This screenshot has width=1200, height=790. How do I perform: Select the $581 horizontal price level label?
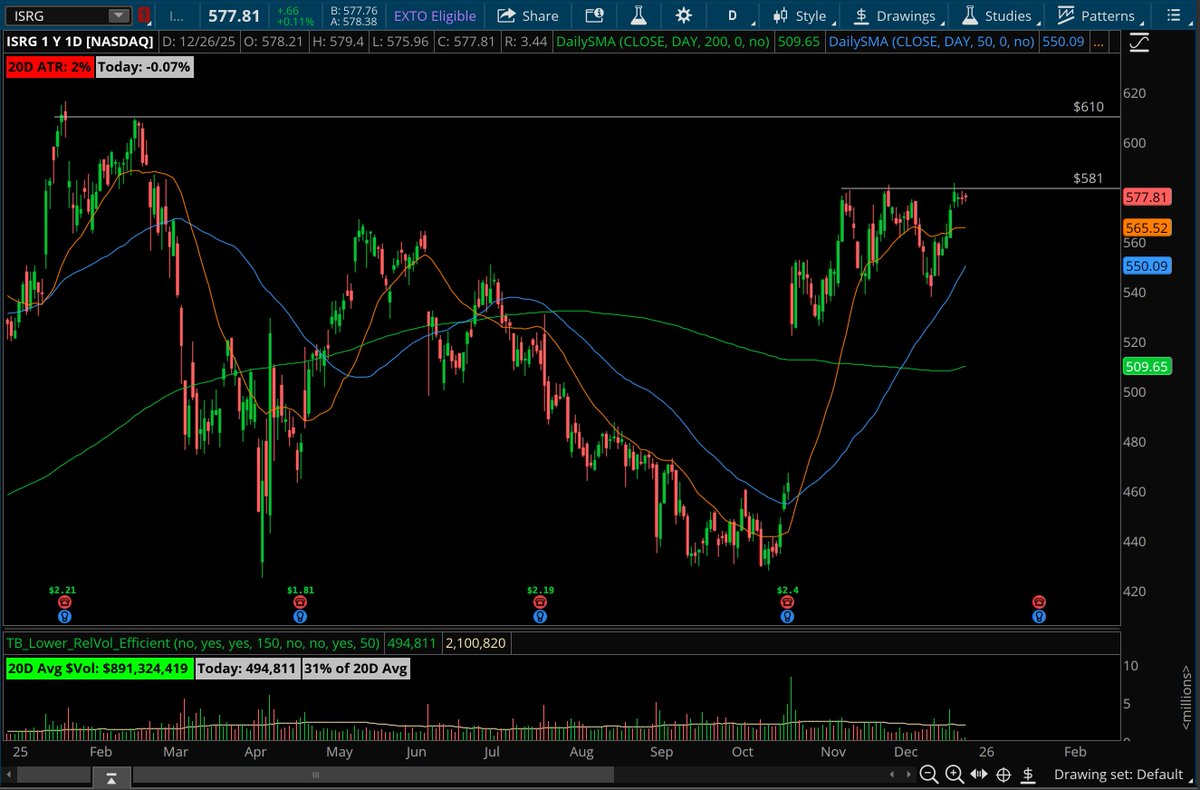pos(1088,178)
